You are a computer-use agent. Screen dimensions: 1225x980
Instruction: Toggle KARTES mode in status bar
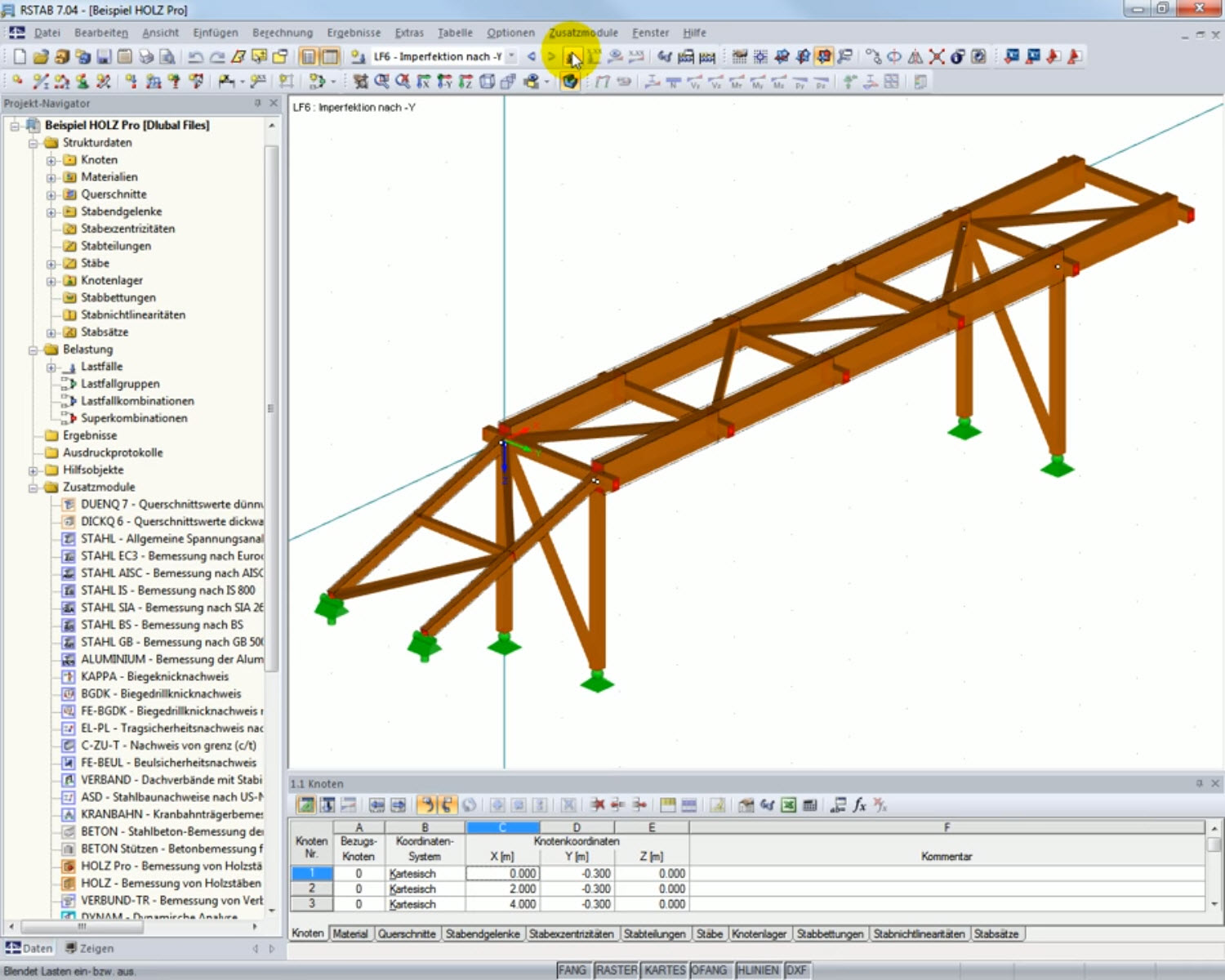coord(665,970)
